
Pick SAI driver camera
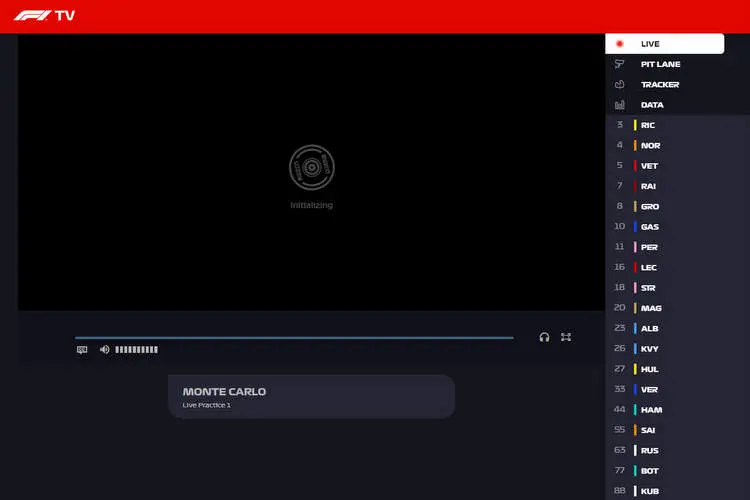(x=677, y=430)
